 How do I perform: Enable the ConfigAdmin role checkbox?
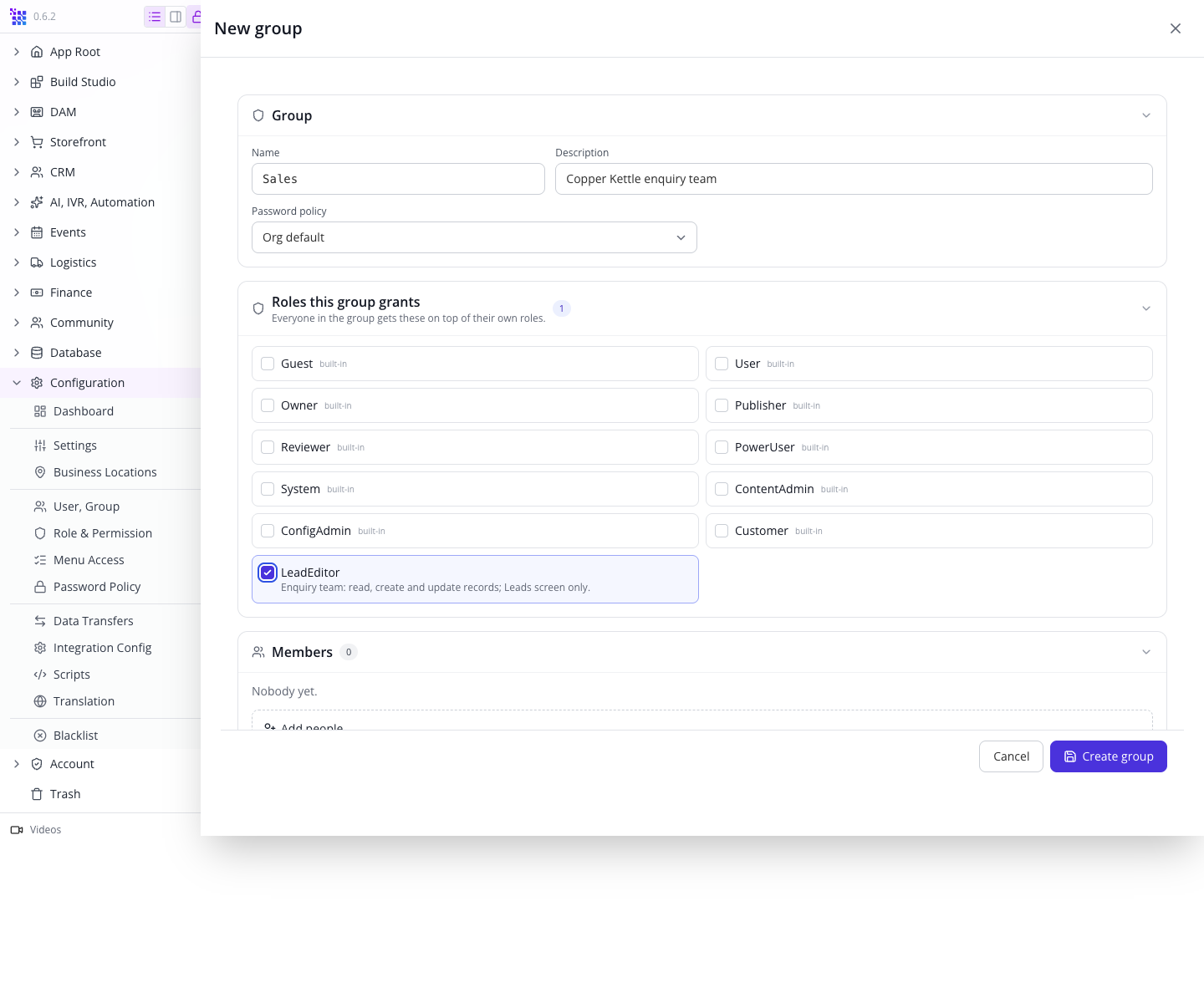(x=268, y=531)
